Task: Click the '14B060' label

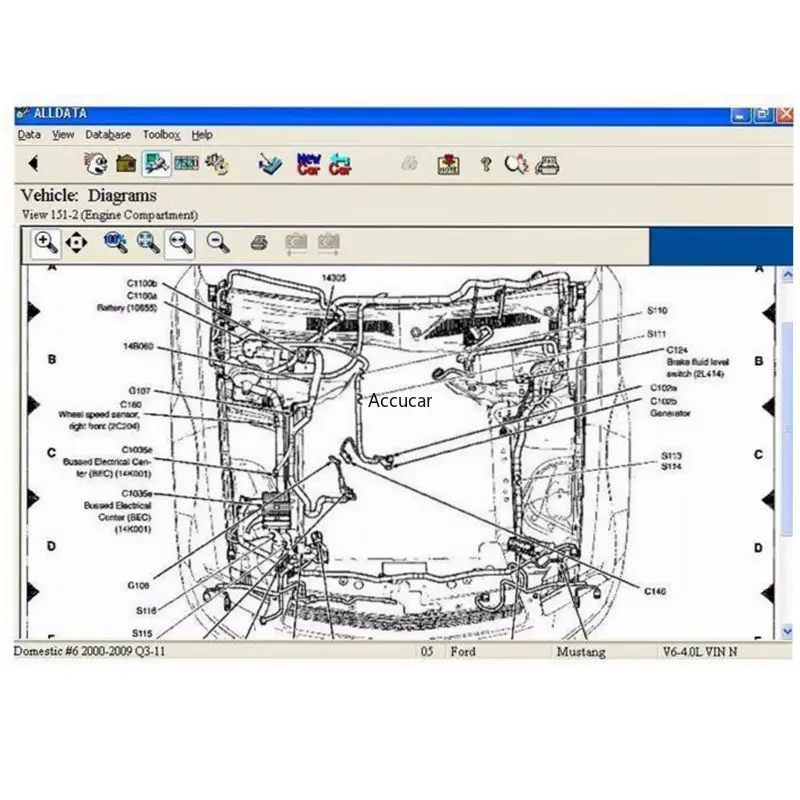Action: click(x=138, y=346)
